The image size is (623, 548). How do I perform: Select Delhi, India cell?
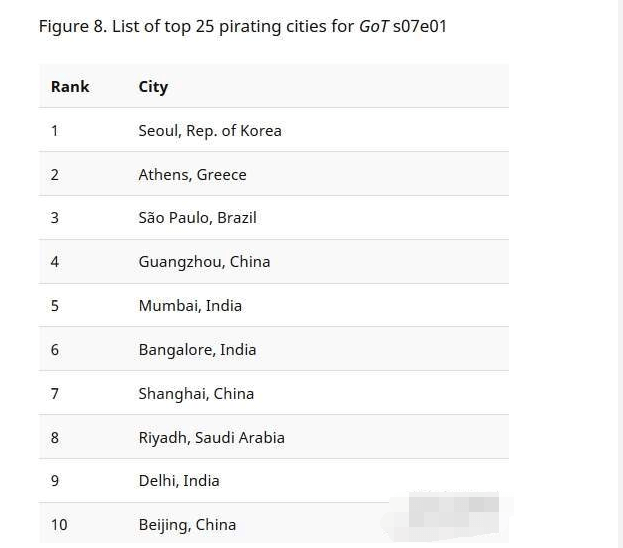(x=179, y=481)
